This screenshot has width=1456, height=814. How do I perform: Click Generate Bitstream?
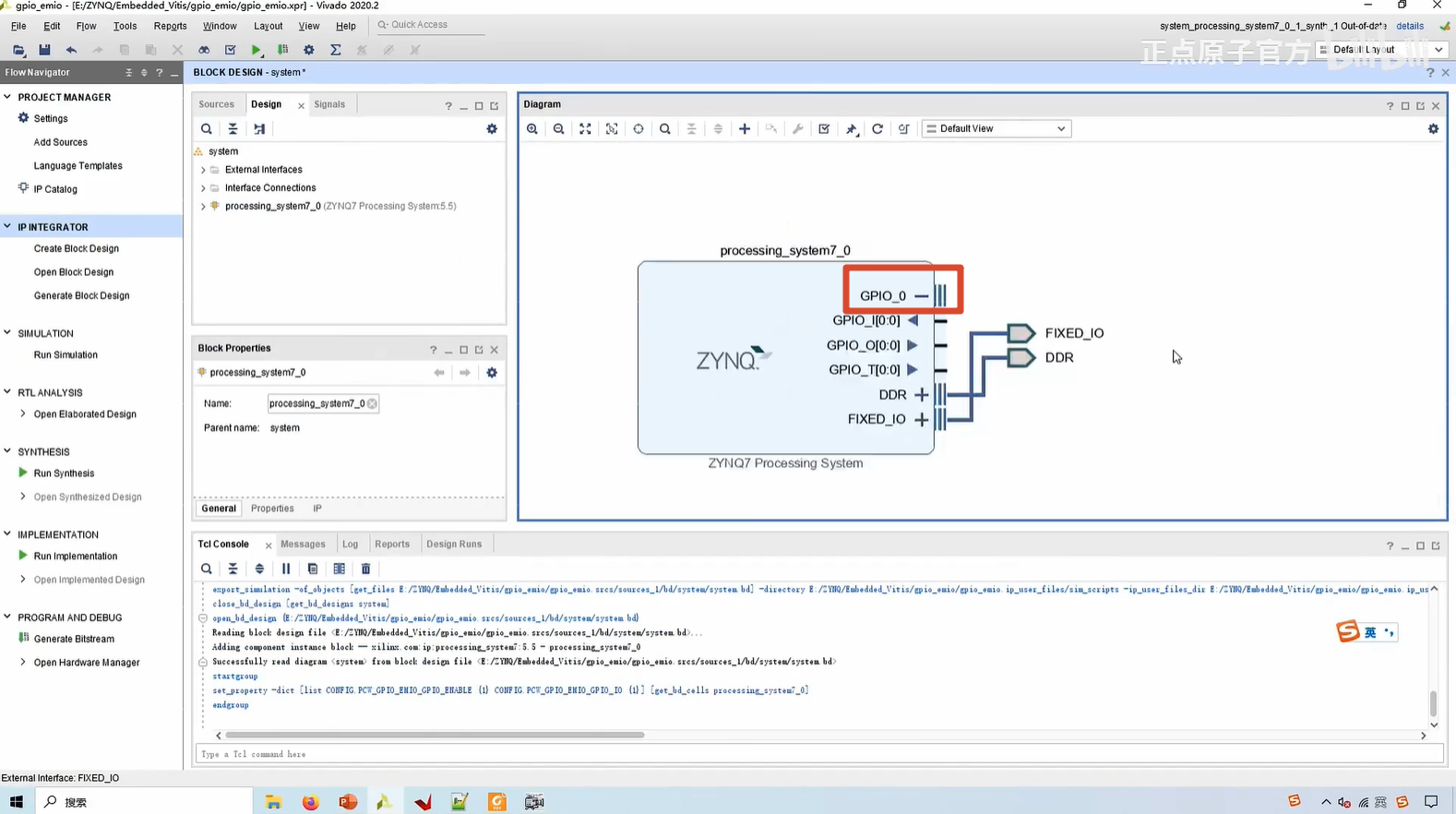pos(74,639)
